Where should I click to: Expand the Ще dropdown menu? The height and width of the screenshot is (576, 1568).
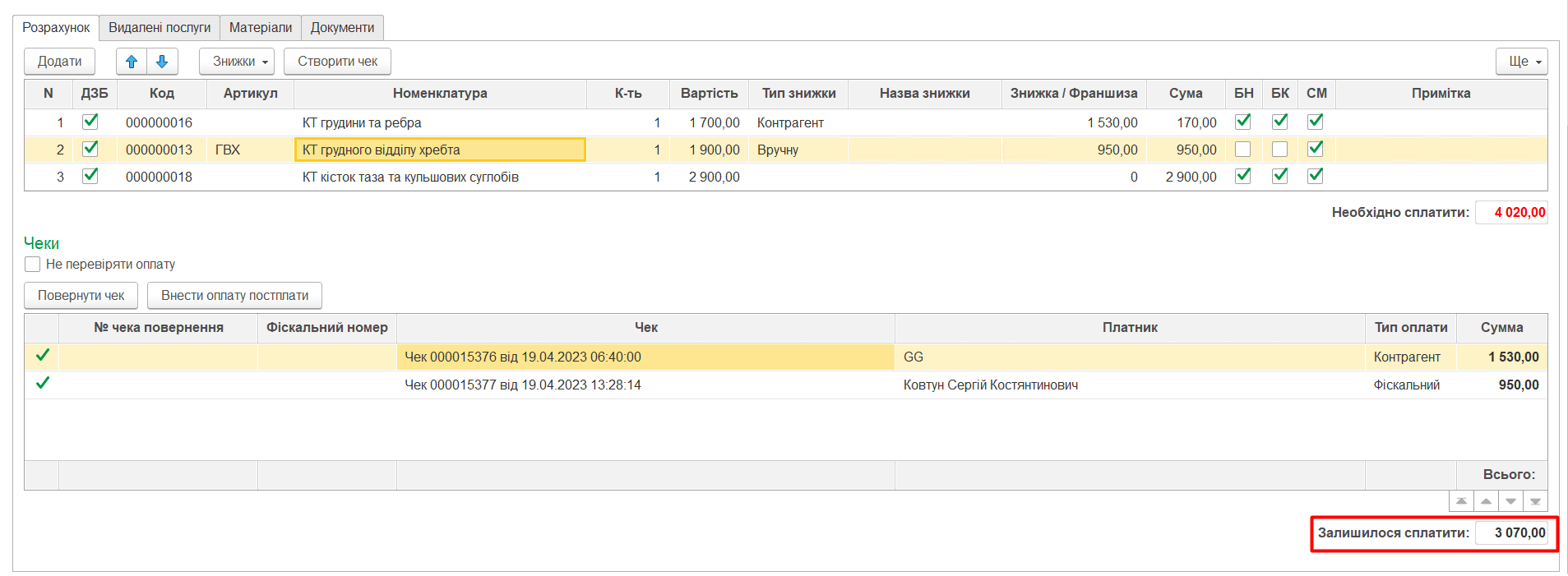coord(1521,62)
